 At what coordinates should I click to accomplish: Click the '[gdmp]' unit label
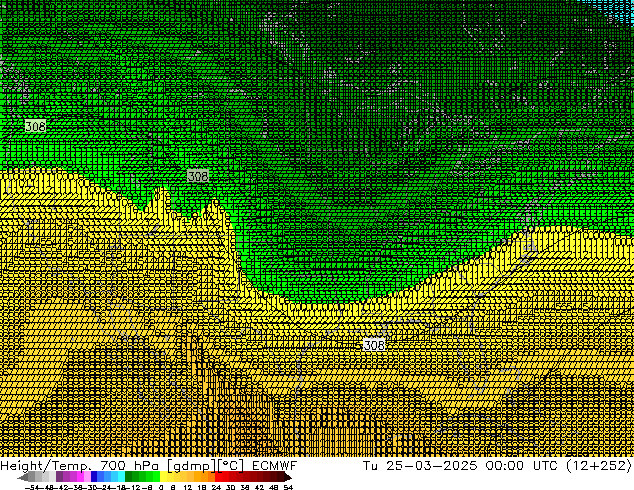click(x=192, y=466)
